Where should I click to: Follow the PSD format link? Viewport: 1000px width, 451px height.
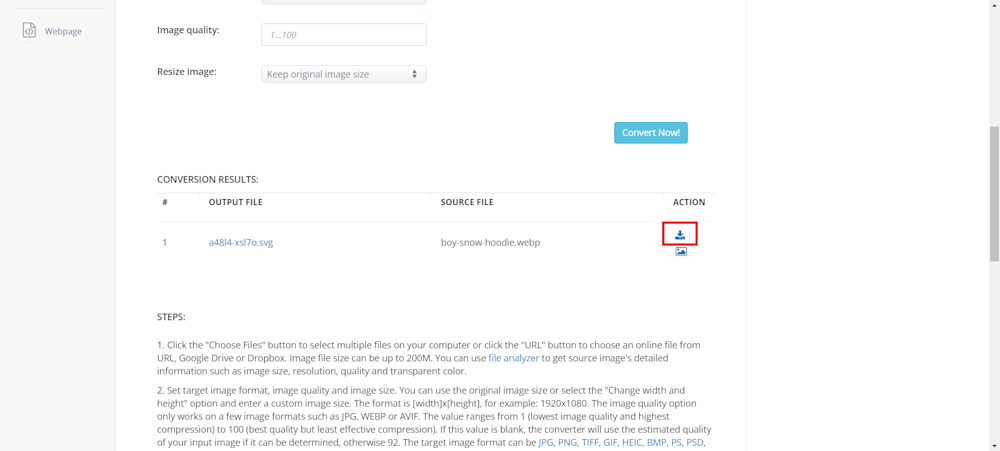click(697, 442)
